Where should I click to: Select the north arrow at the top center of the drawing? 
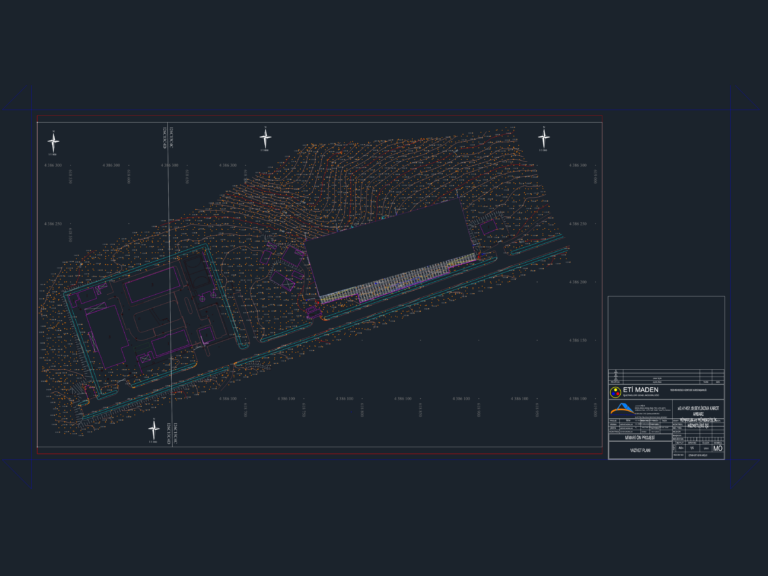click(265, 139)
